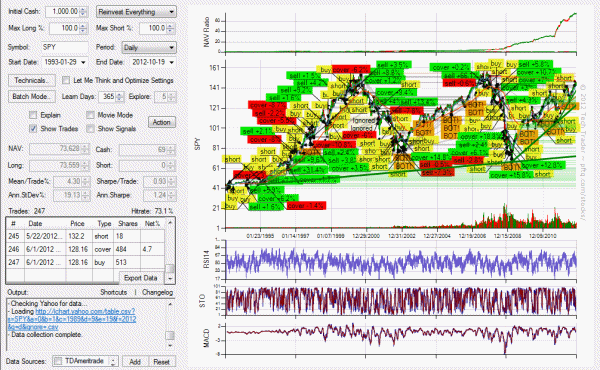Click the Net% column header

point(152,223)
